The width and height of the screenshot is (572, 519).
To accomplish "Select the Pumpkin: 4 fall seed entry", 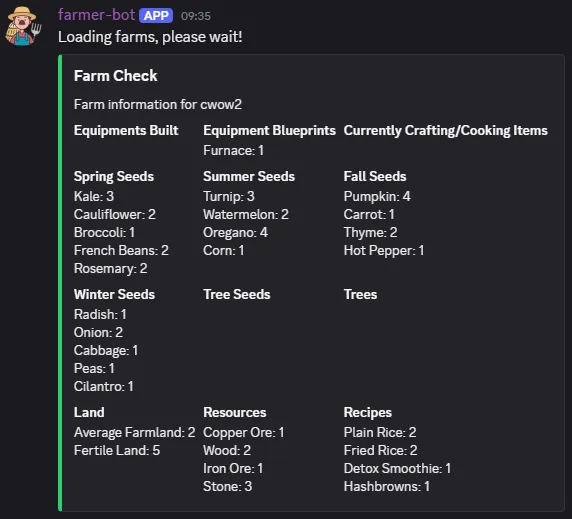I will [x=377, y=196].
